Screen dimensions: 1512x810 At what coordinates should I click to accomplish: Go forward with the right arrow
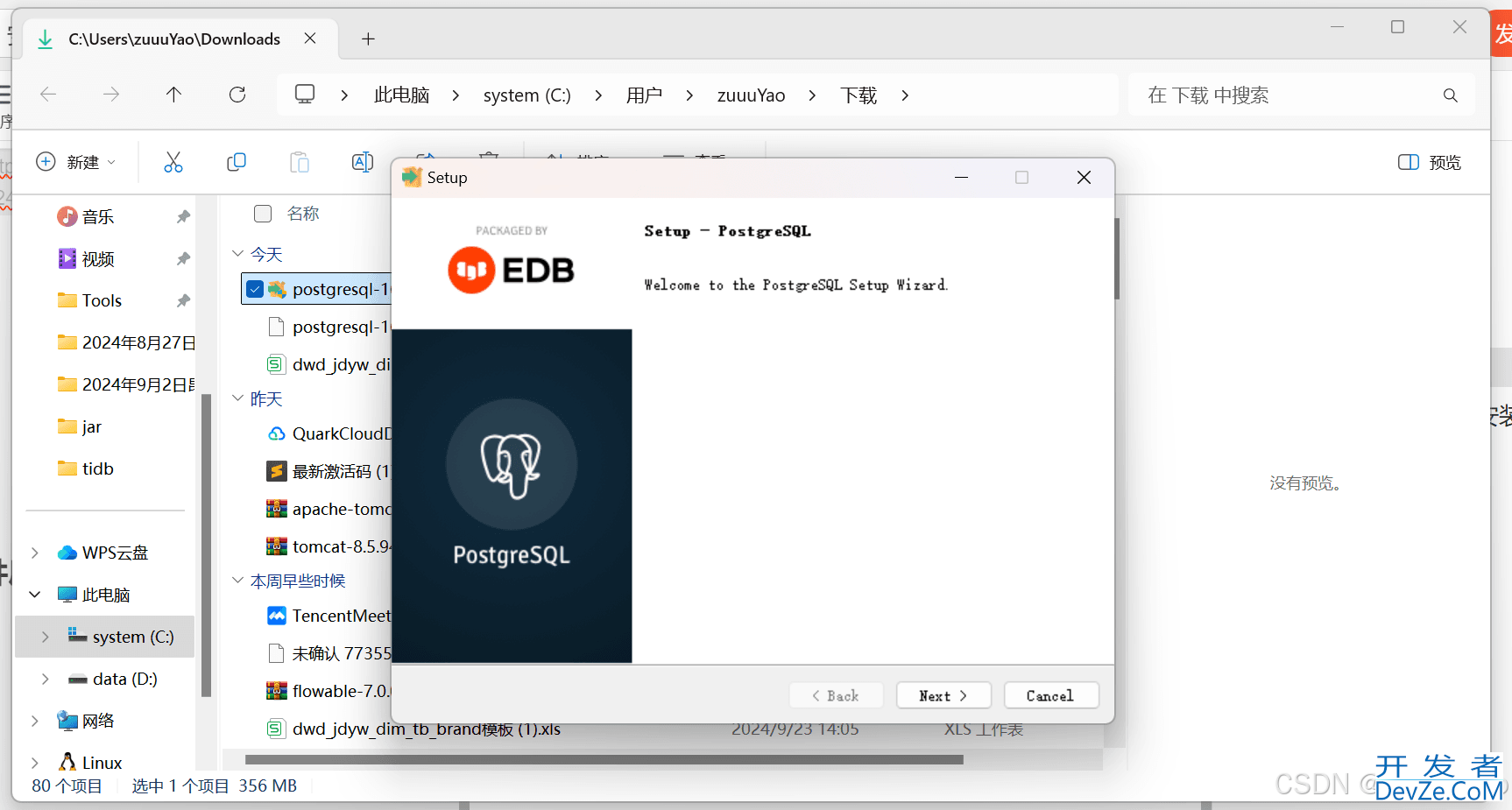point(111,95)
